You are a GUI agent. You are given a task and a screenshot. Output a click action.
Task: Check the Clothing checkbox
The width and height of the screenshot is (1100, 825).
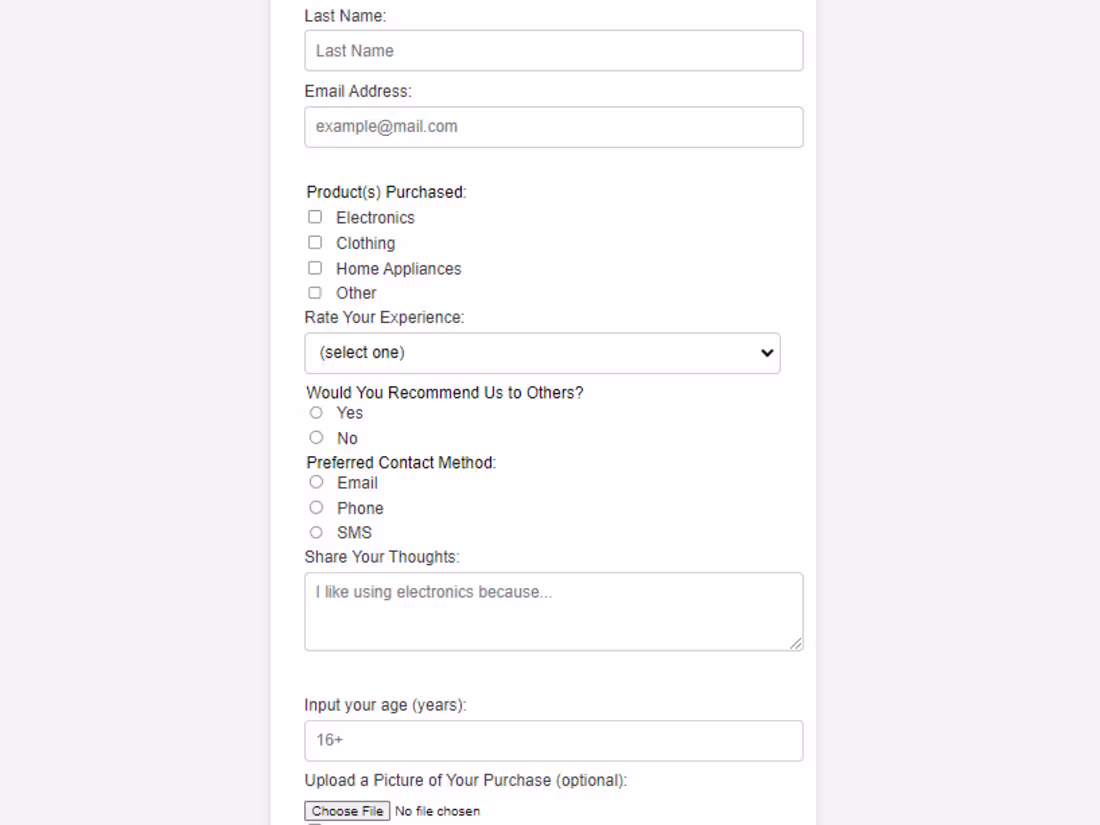pos(315,242)
